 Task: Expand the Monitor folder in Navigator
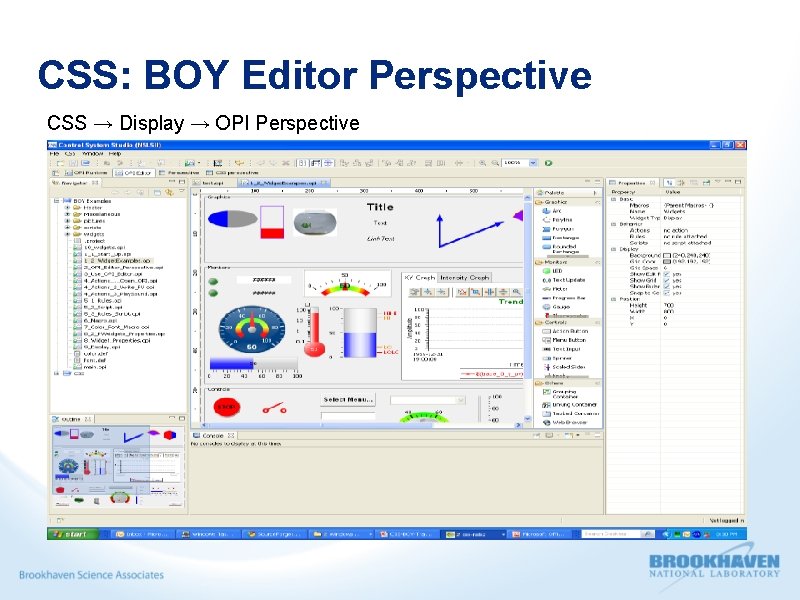tap(67, 208)
